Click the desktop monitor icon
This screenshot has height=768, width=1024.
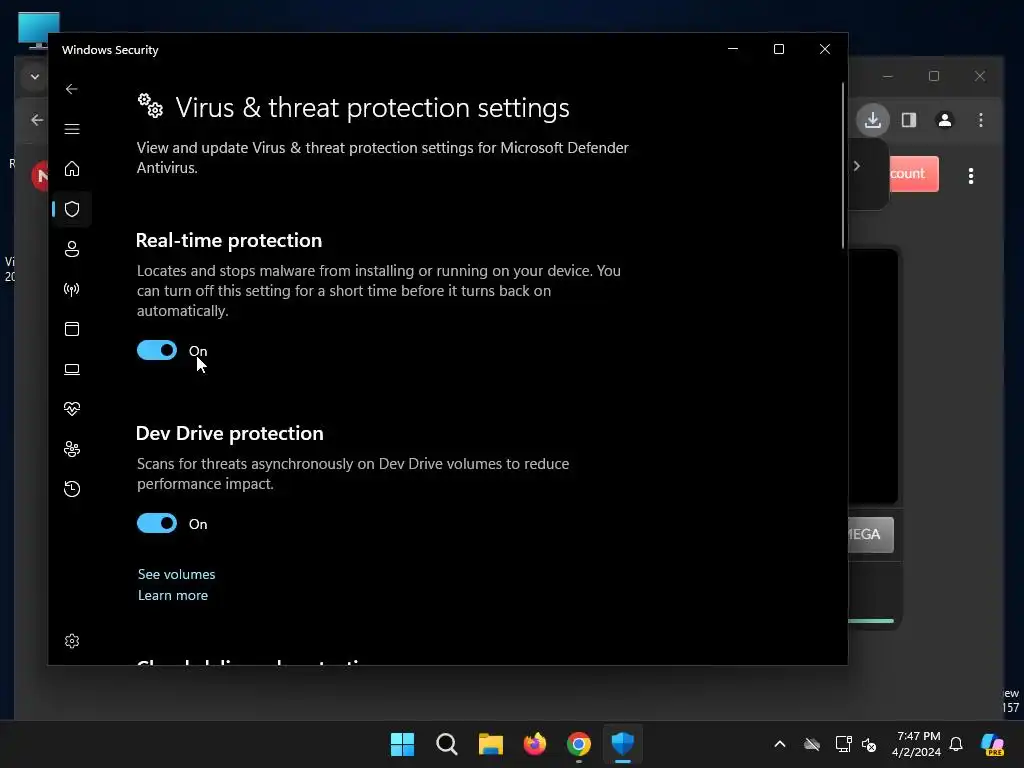click(x=39, y=29)
